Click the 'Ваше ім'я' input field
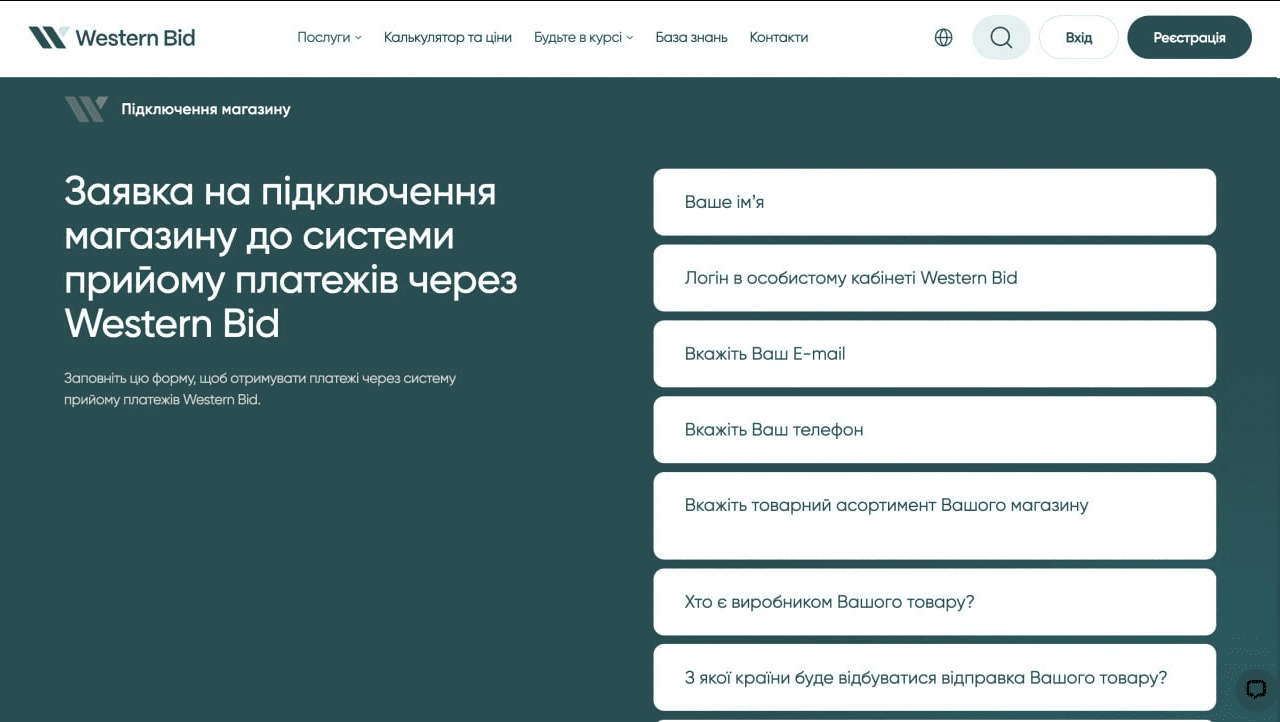The height and width of the screenshot is (722, 1280). tap(934, 202)
